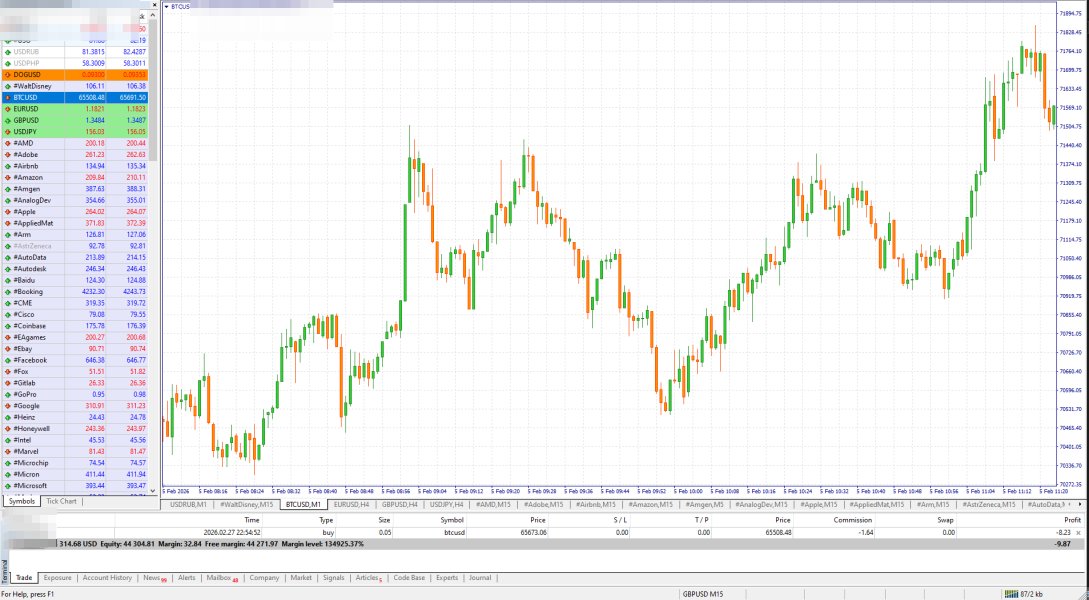This screenshot has width=1089, height=600.
Task: Open the Mailbox tab in the terminal
Action: coord(219,577)
